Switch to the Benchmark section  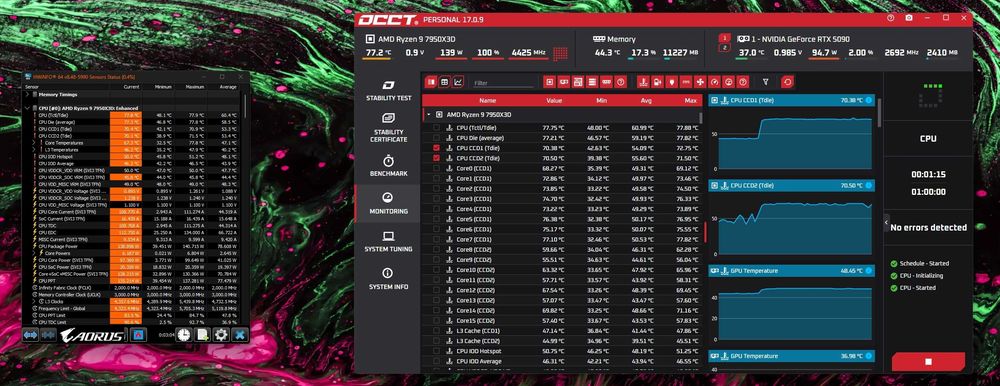pyautogui.click(x=388, y=166)
